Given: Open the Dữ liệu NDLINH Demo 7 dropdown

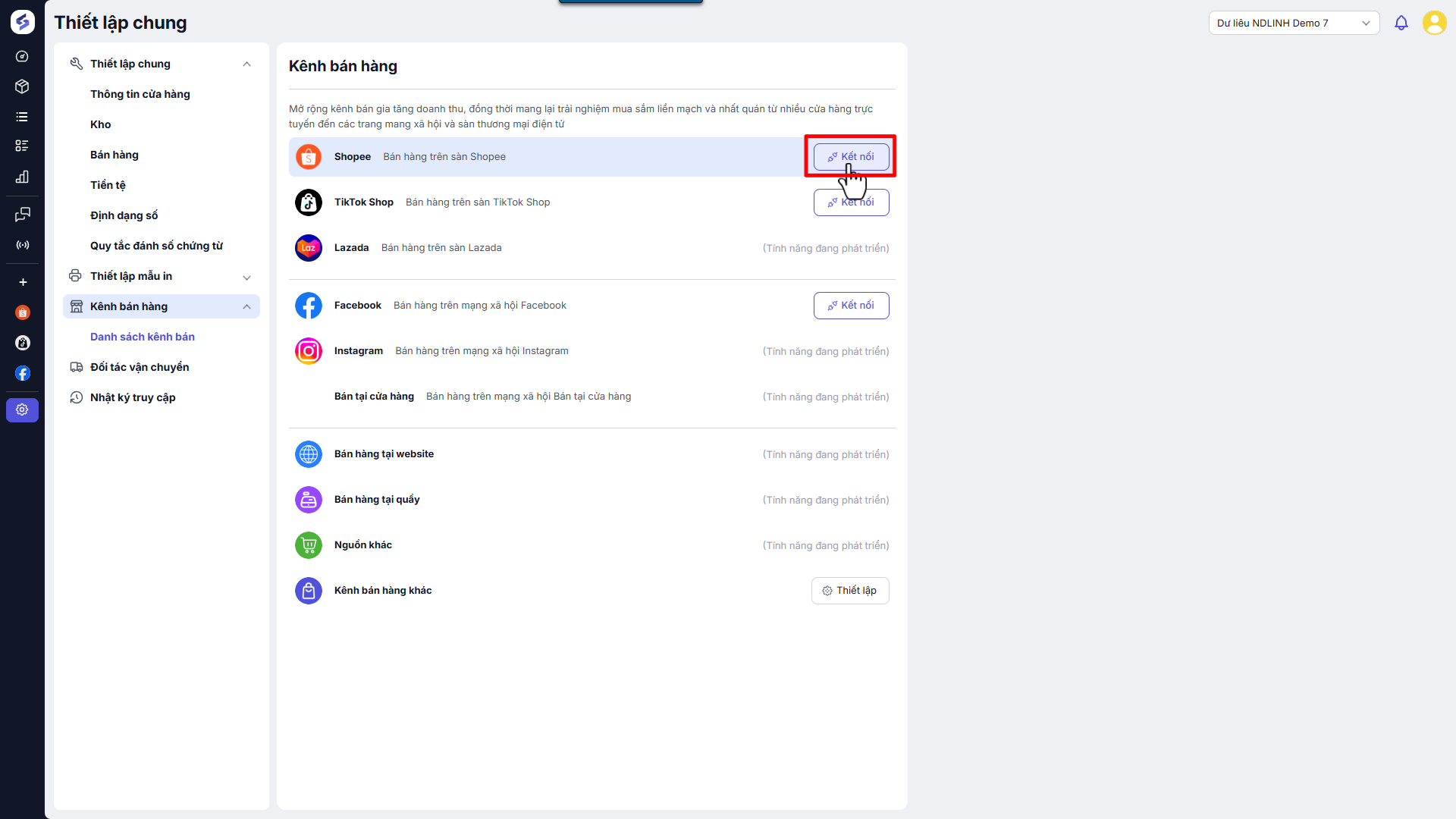Looking at the screenshot, I should pyautogui.click(x=1293, y=23).
